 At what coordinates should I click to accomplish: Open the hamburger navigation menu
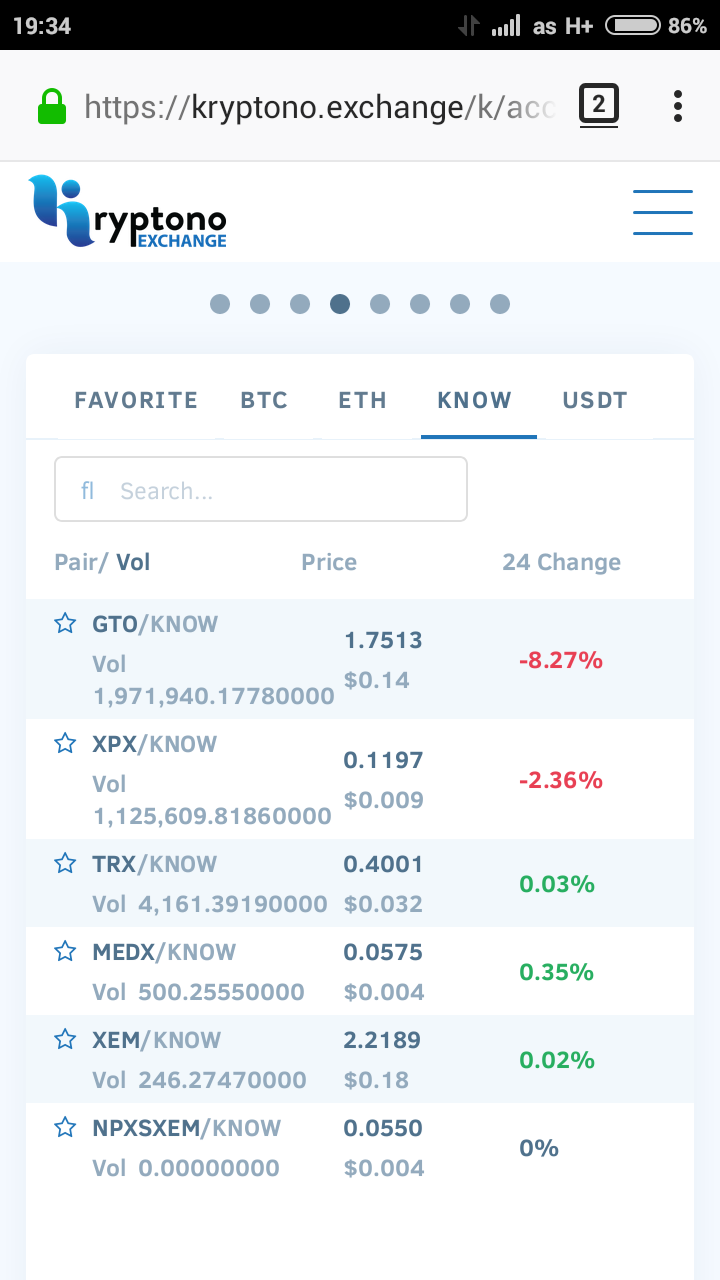click(x=662, y=212)
